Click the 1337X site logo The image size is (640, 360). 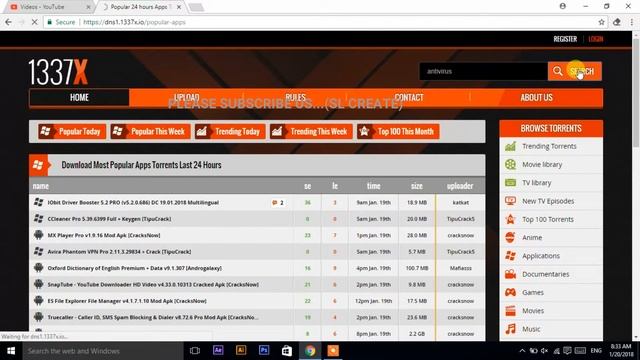58,72
